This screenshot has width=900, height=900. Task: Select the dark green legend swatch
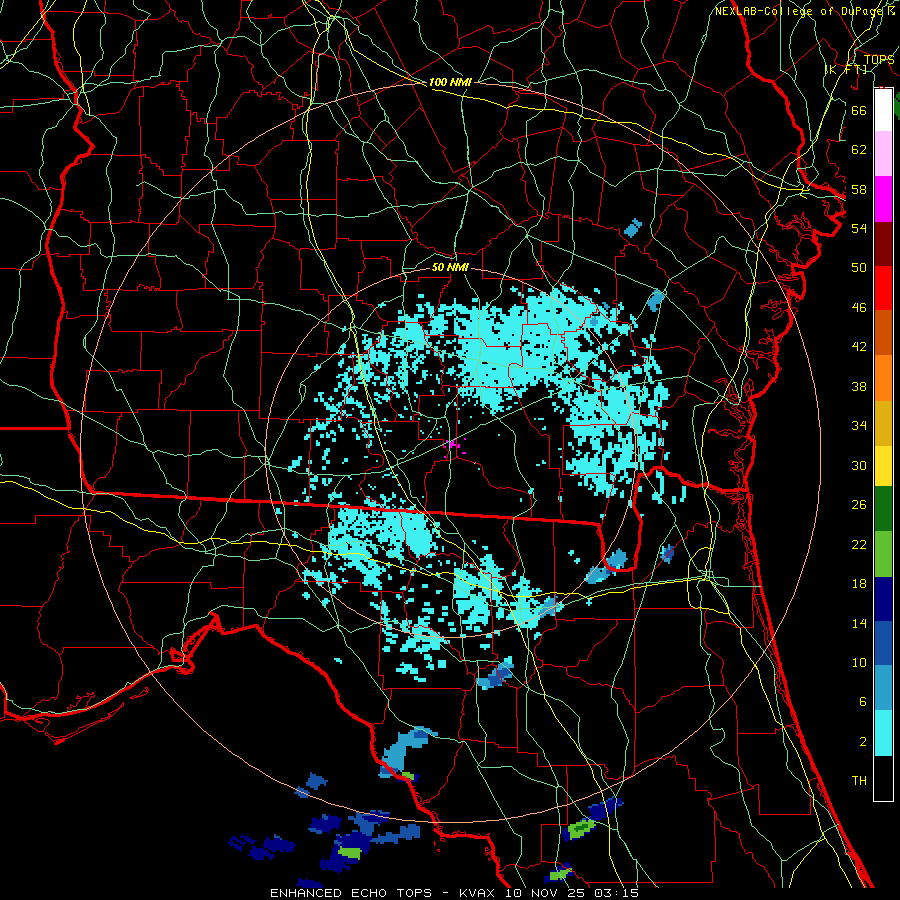[x=883, y=509]
